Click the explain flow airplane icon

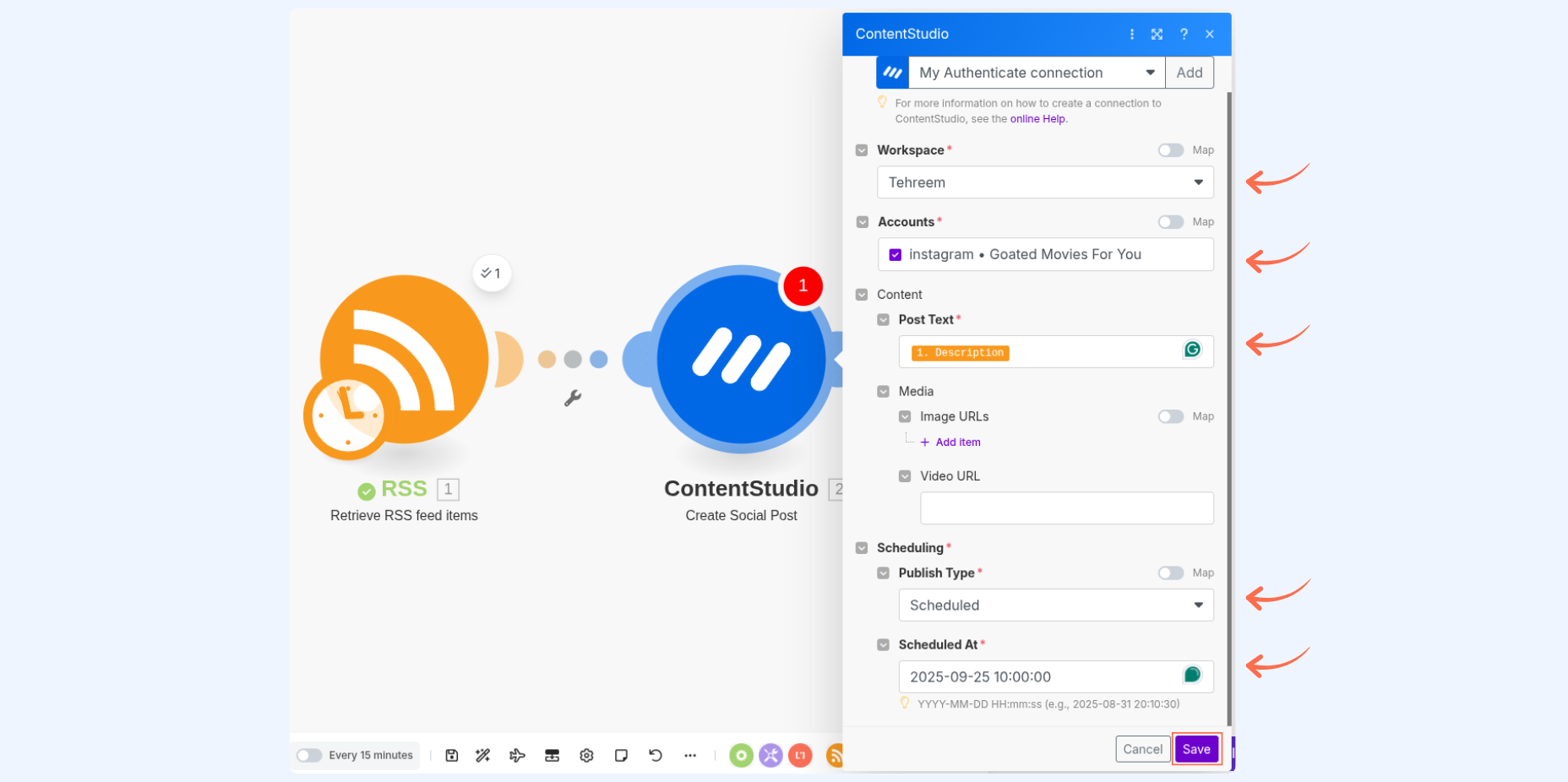tap(518, 755)
